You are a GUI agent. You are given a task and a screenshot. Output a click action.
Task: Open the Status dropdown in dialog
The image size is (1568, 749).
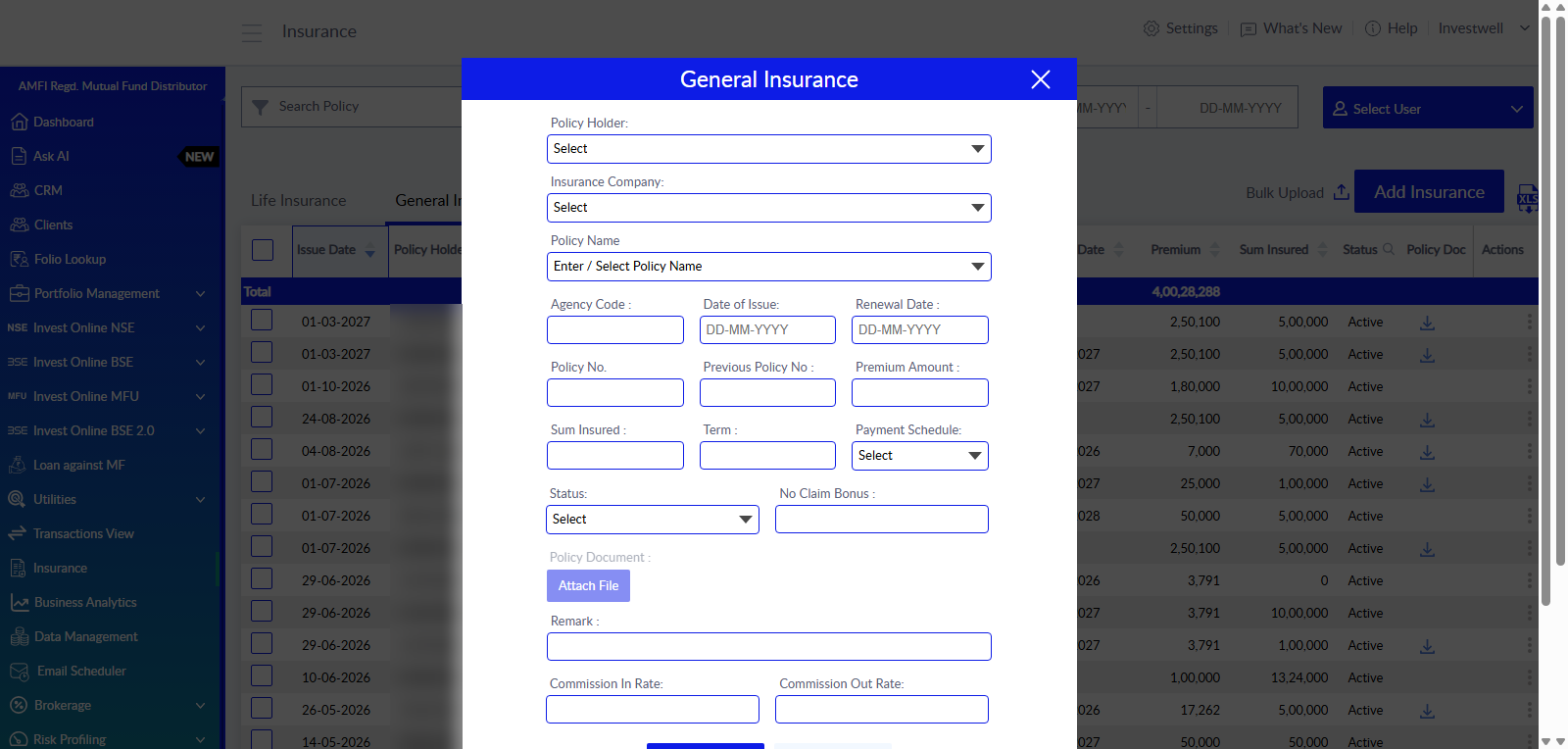(653, 520)
